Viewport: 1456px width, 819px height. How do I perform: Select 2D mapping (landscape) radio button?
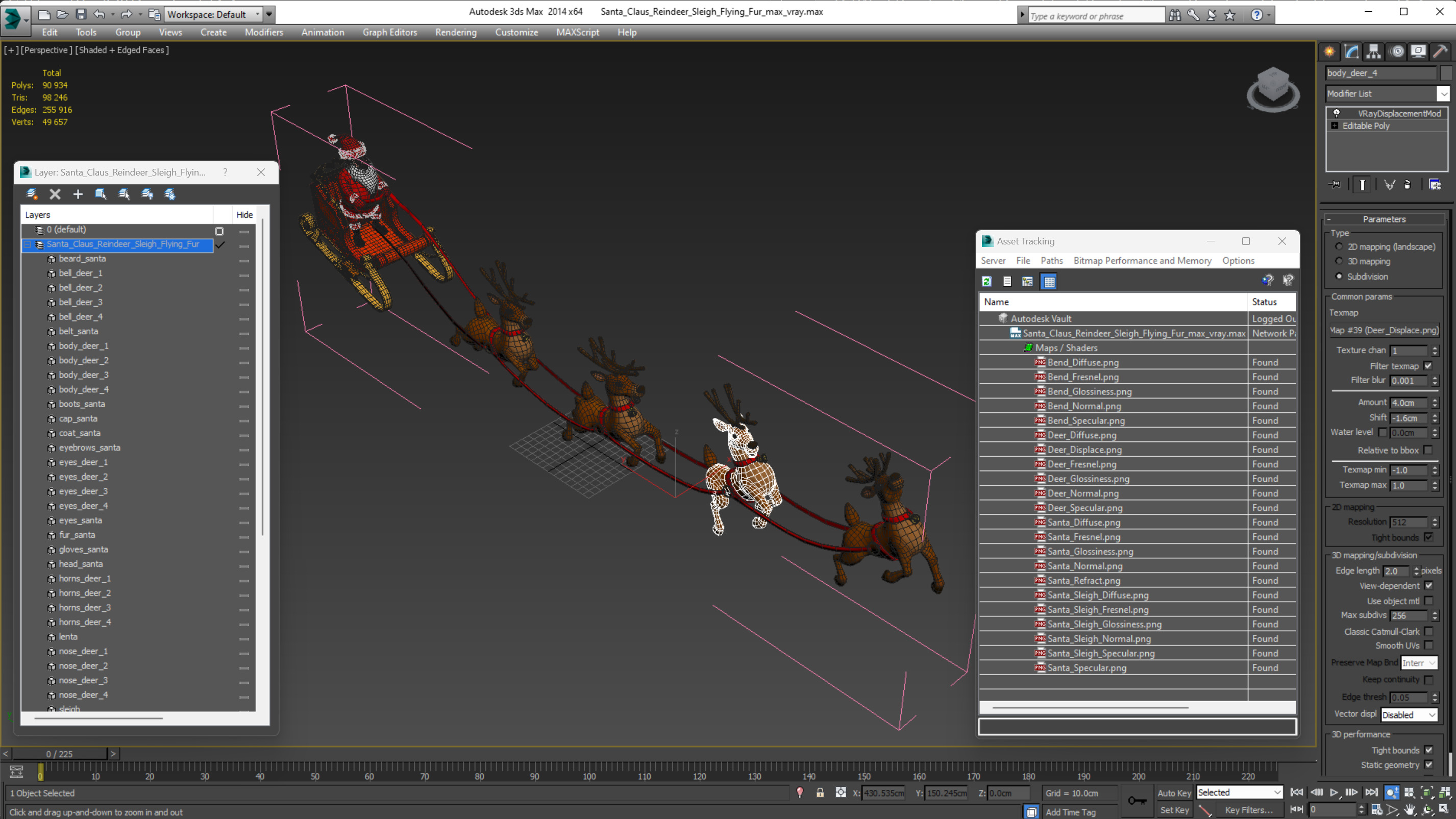1339,246
